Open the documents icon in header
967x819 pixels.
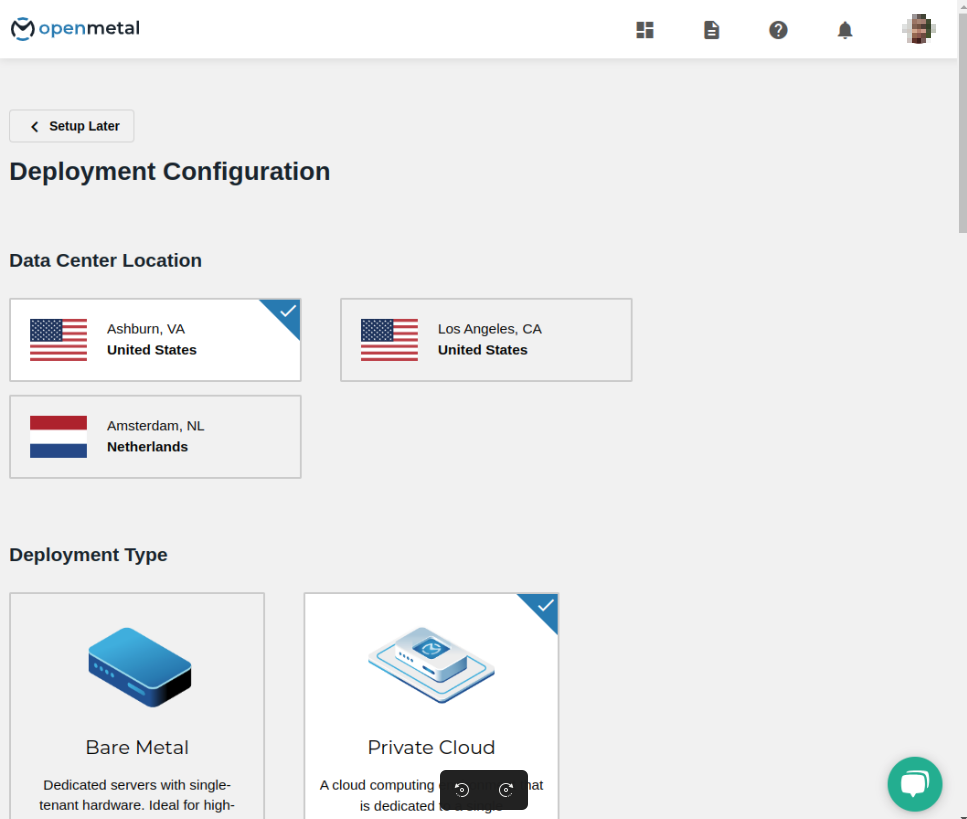[711, 30]
